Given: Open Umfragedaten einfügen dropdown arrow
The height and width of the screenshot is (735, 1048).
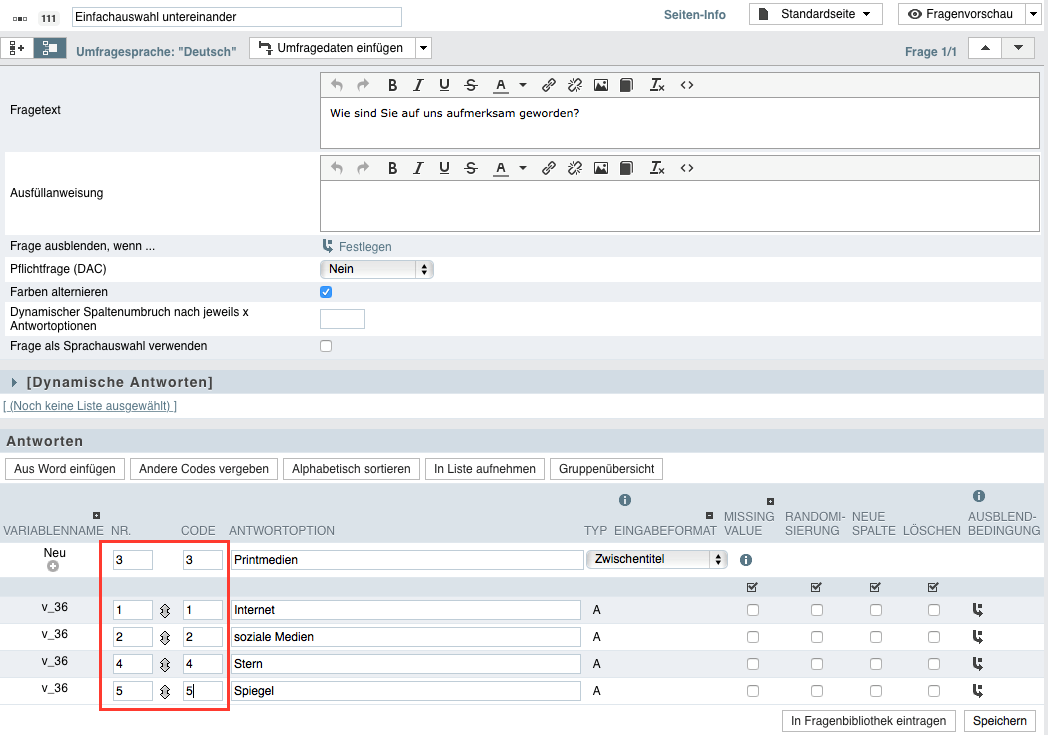Looking at the screenshot, I should coord(424,48).
